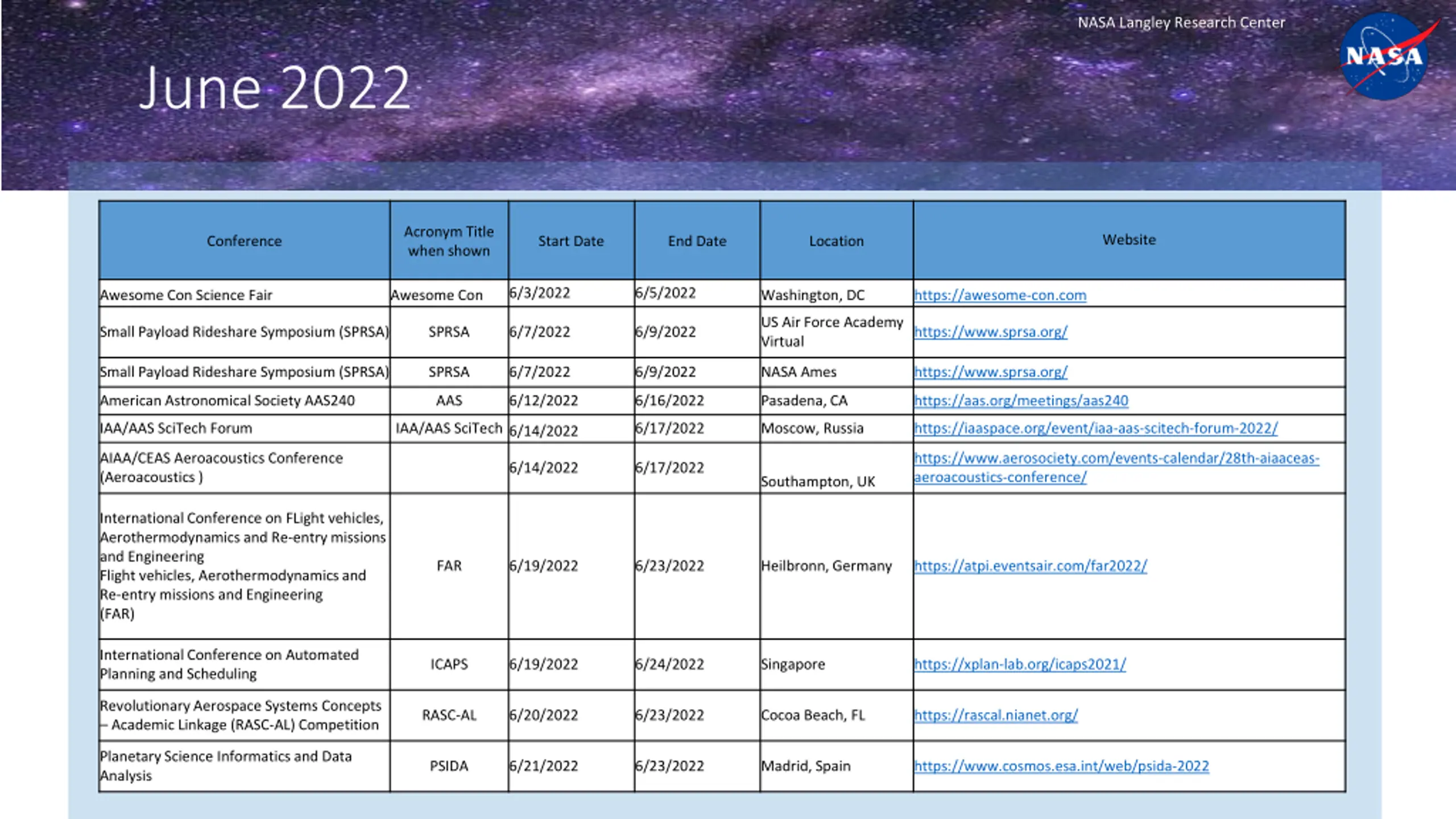Select the 'Acronym Title when shown' header
Viewport: 1456px width, 819px height.
[449, 241]
